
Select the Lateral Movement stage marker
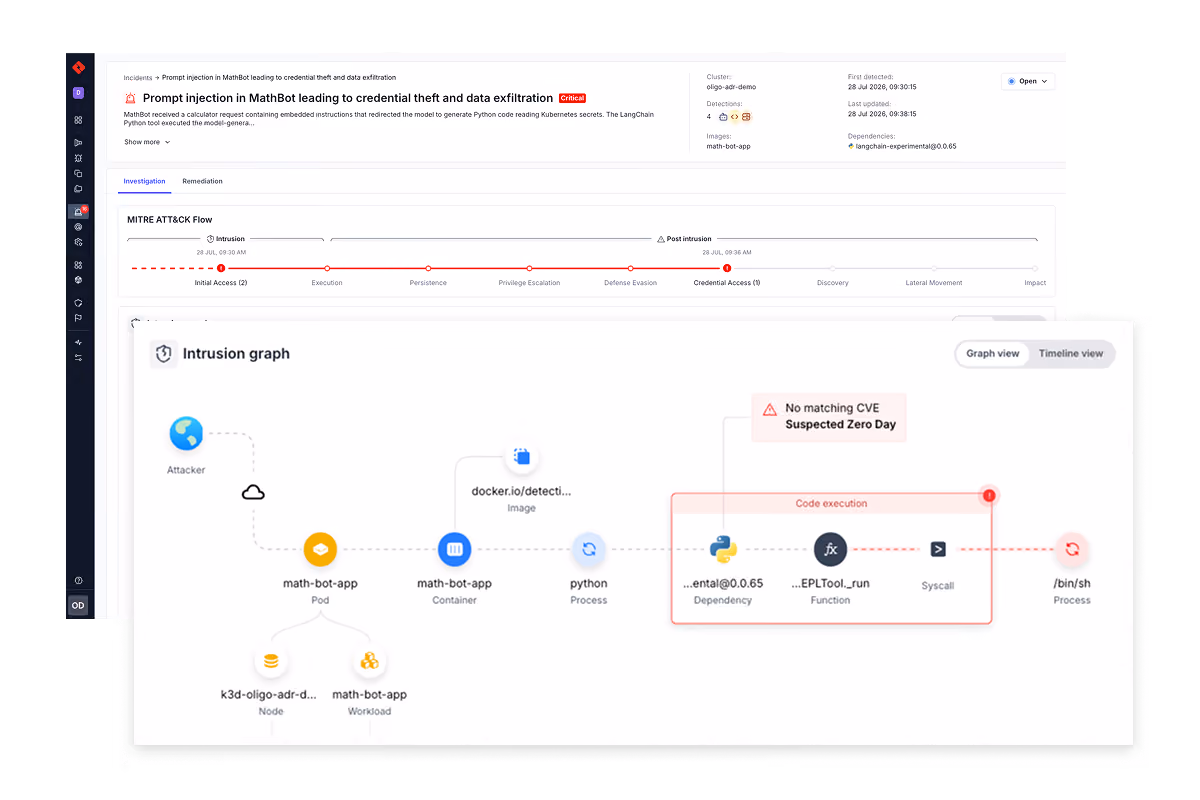tap(934, 268)
